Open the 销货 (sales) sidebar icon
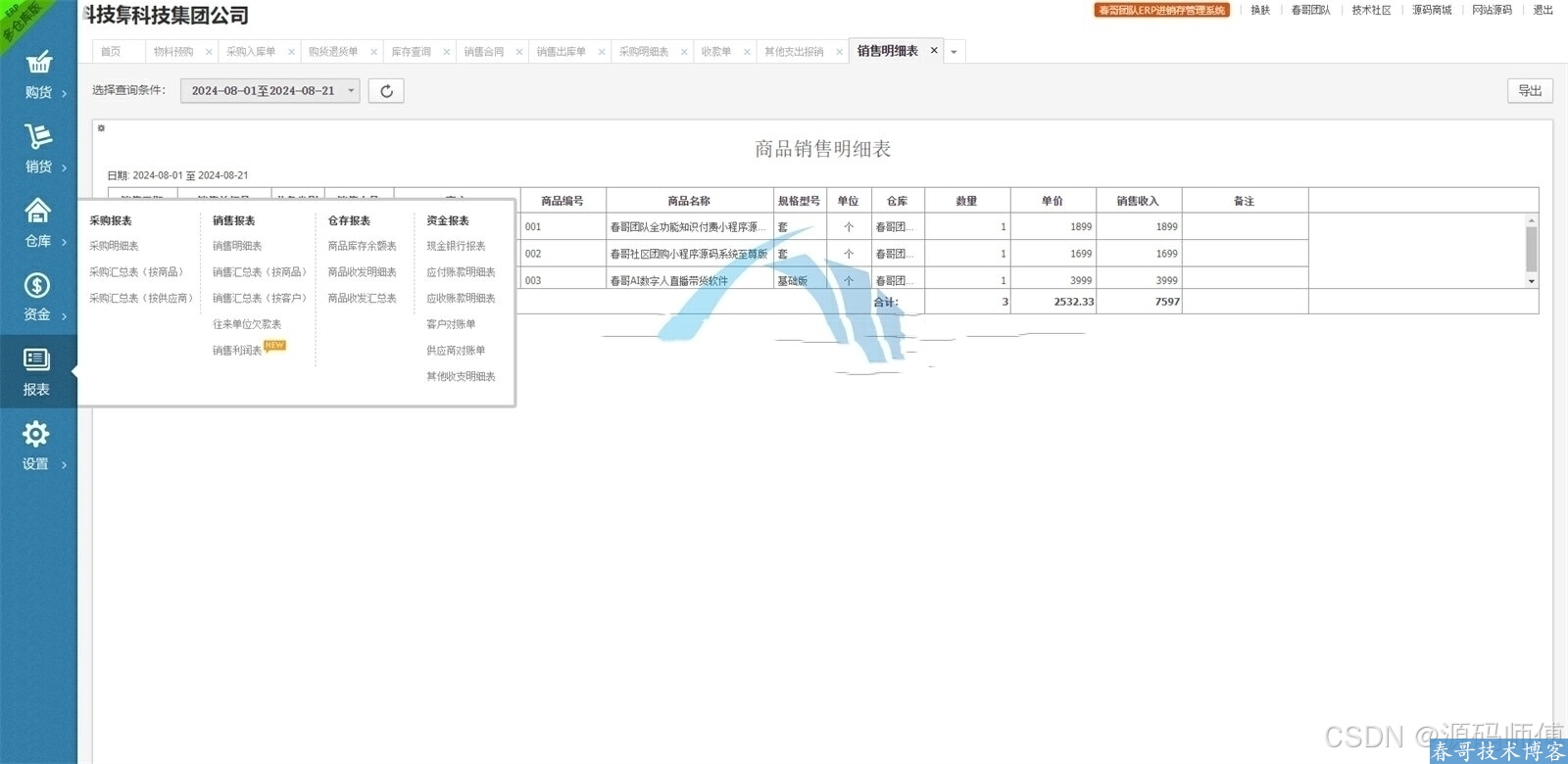 point(38,149)
